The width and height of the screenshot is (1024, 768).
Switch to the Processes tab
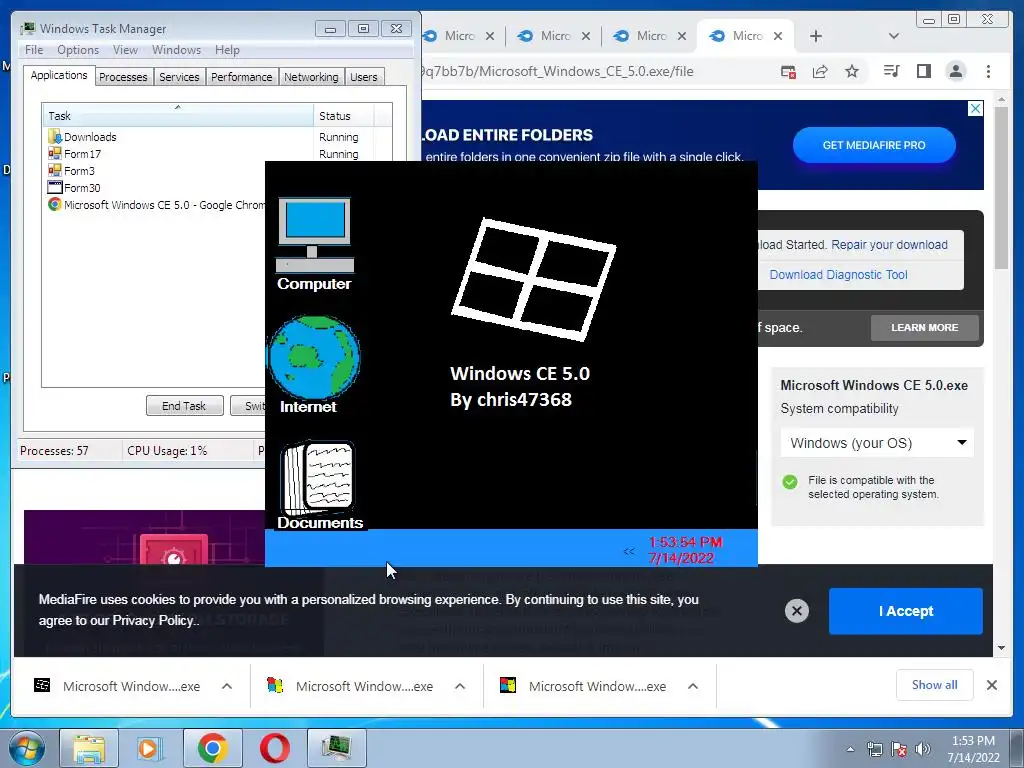pos(123,77)
